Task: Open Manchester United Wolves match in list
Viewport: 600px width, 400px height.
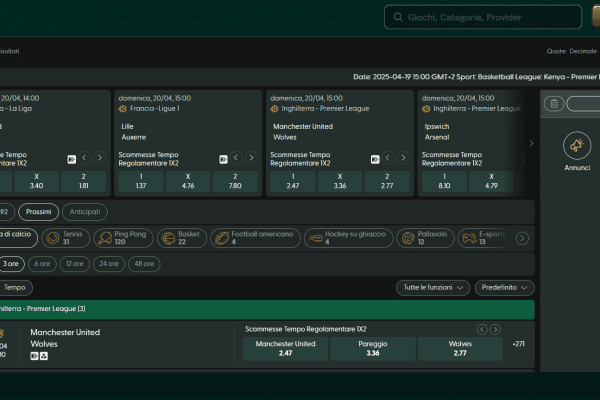Action: point(65,338)
